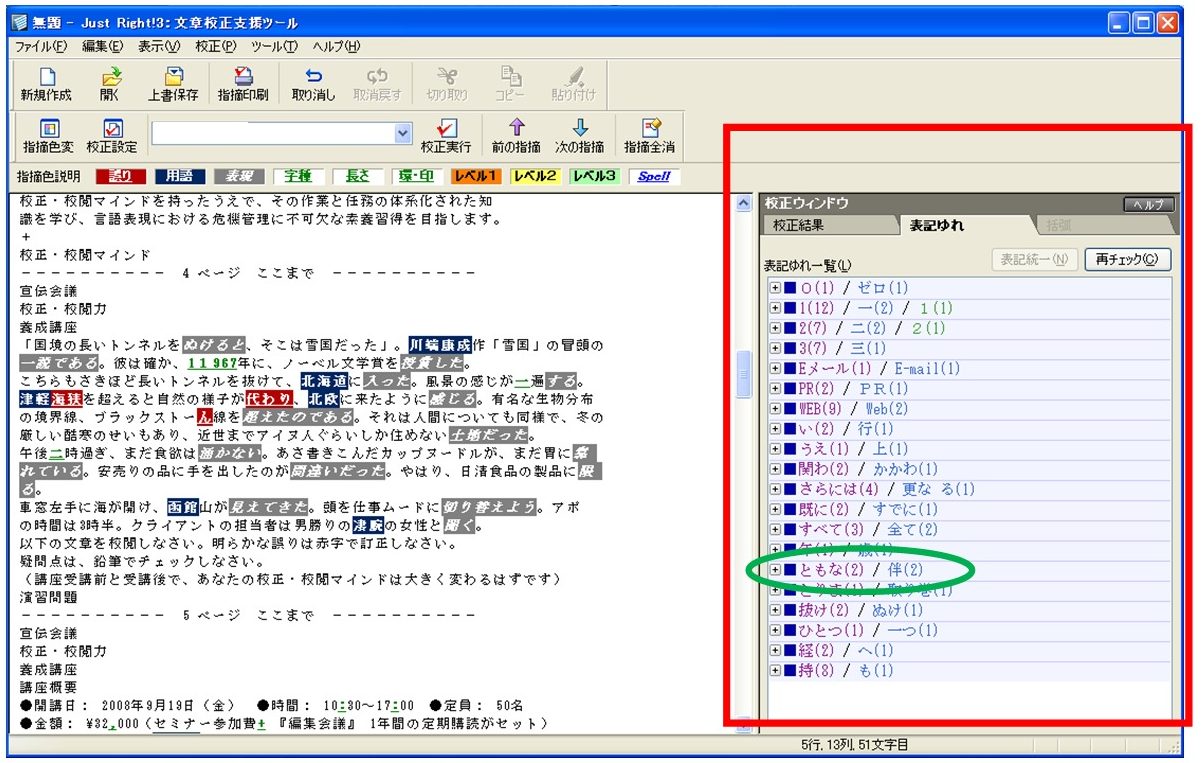This screenshot has height=763, width=1204.
Task: Click the 再チェック(C) button
Action: (1127, 260)
